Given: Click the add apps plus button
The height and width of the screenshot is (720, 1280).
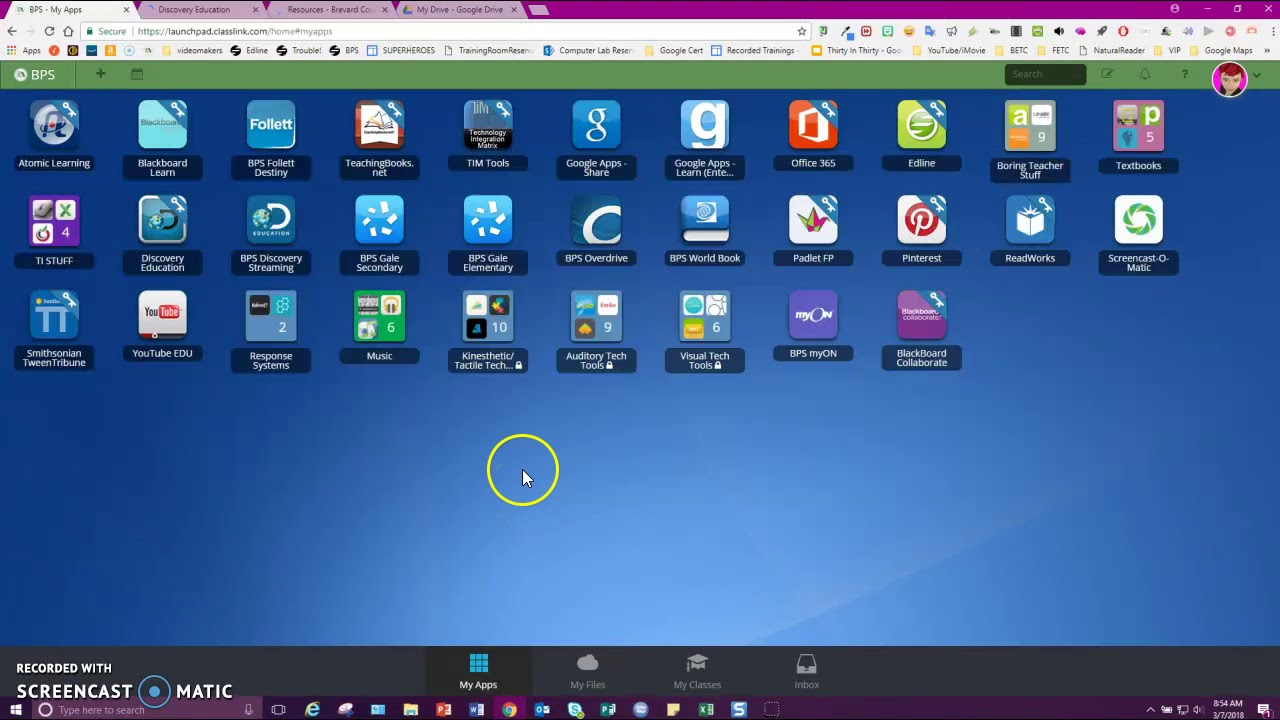Looking at the screenshot, I should tap(100, 74).
